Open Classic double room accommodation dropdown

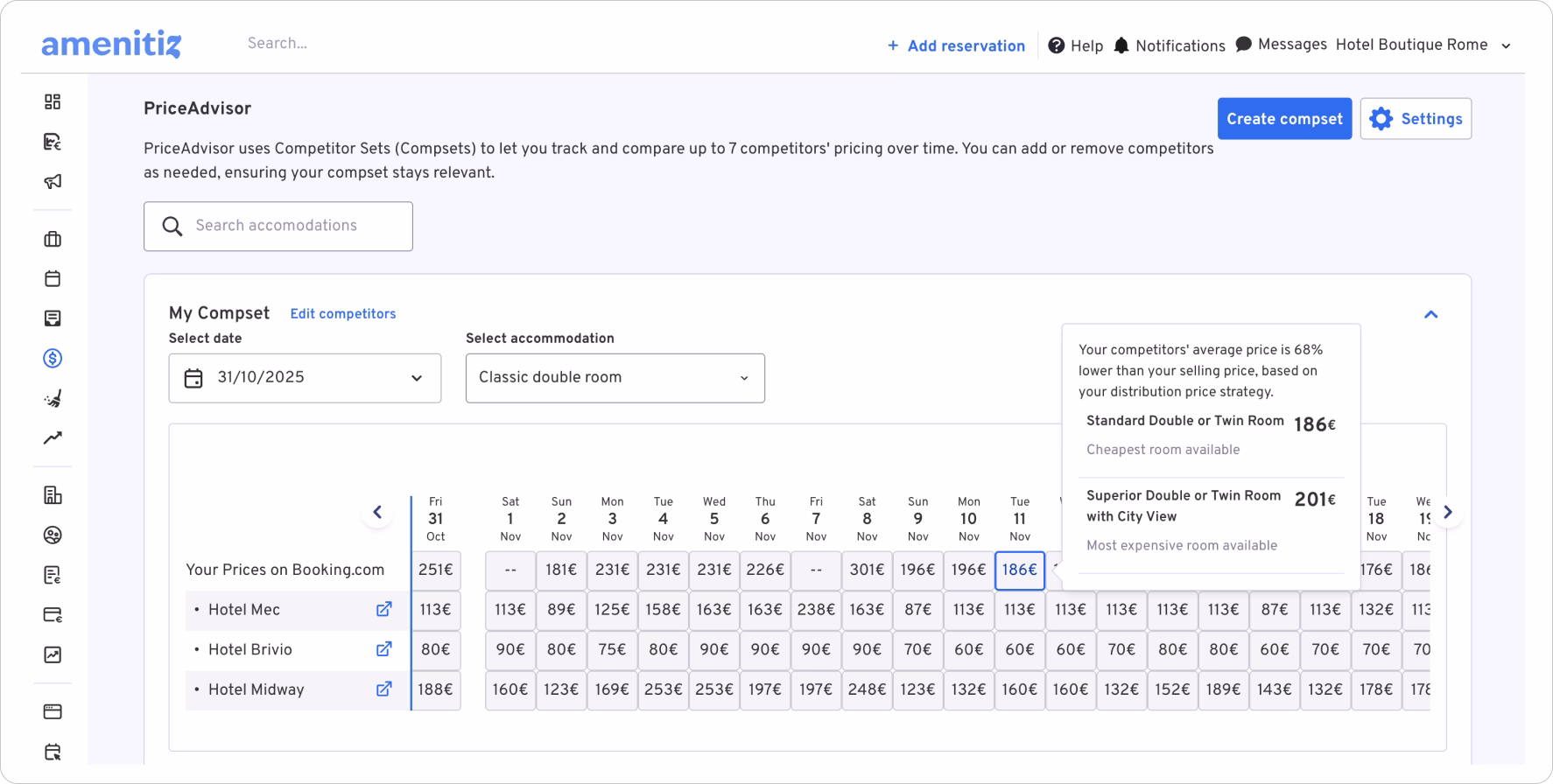click(x=615, y=378)
